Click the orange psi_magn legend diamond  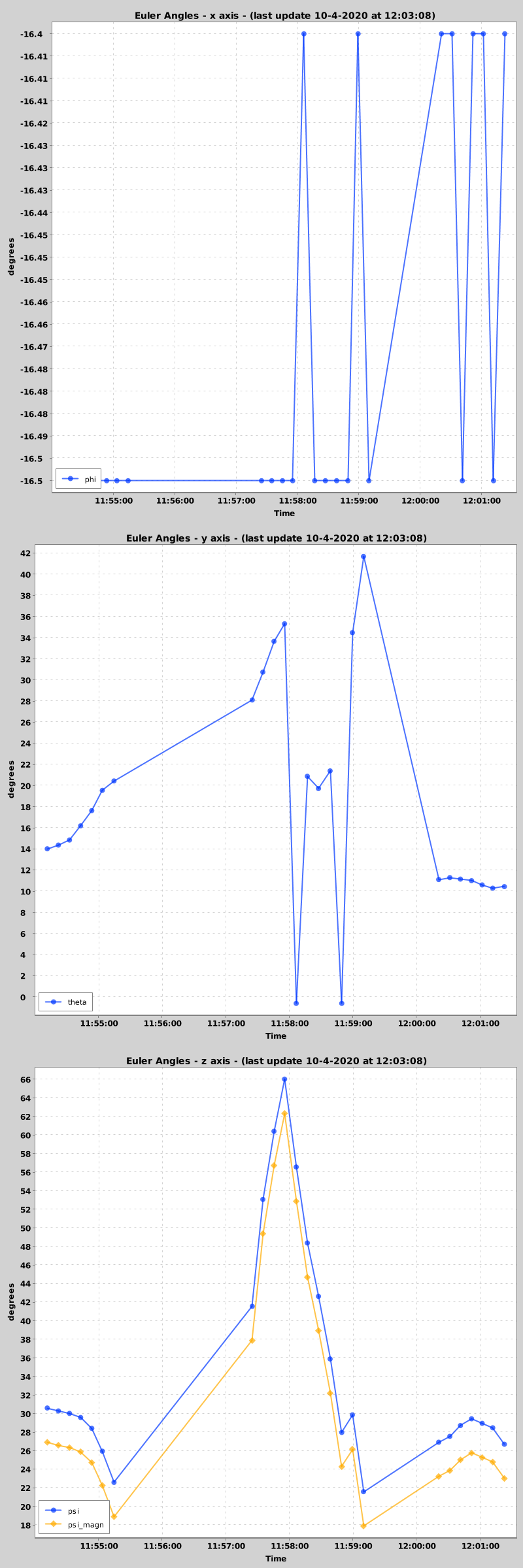(54, 1525)
